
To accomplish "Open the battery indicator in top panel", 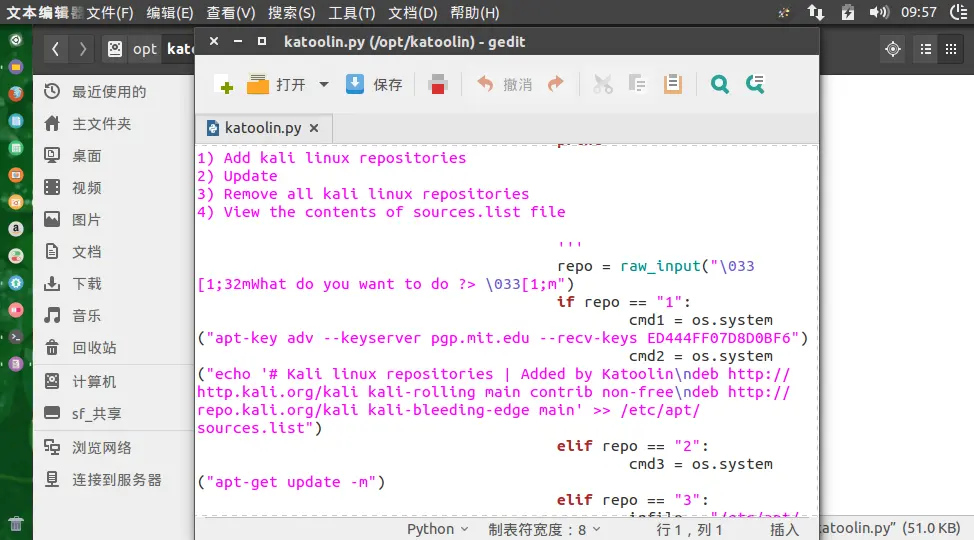I will pos(848,12).
